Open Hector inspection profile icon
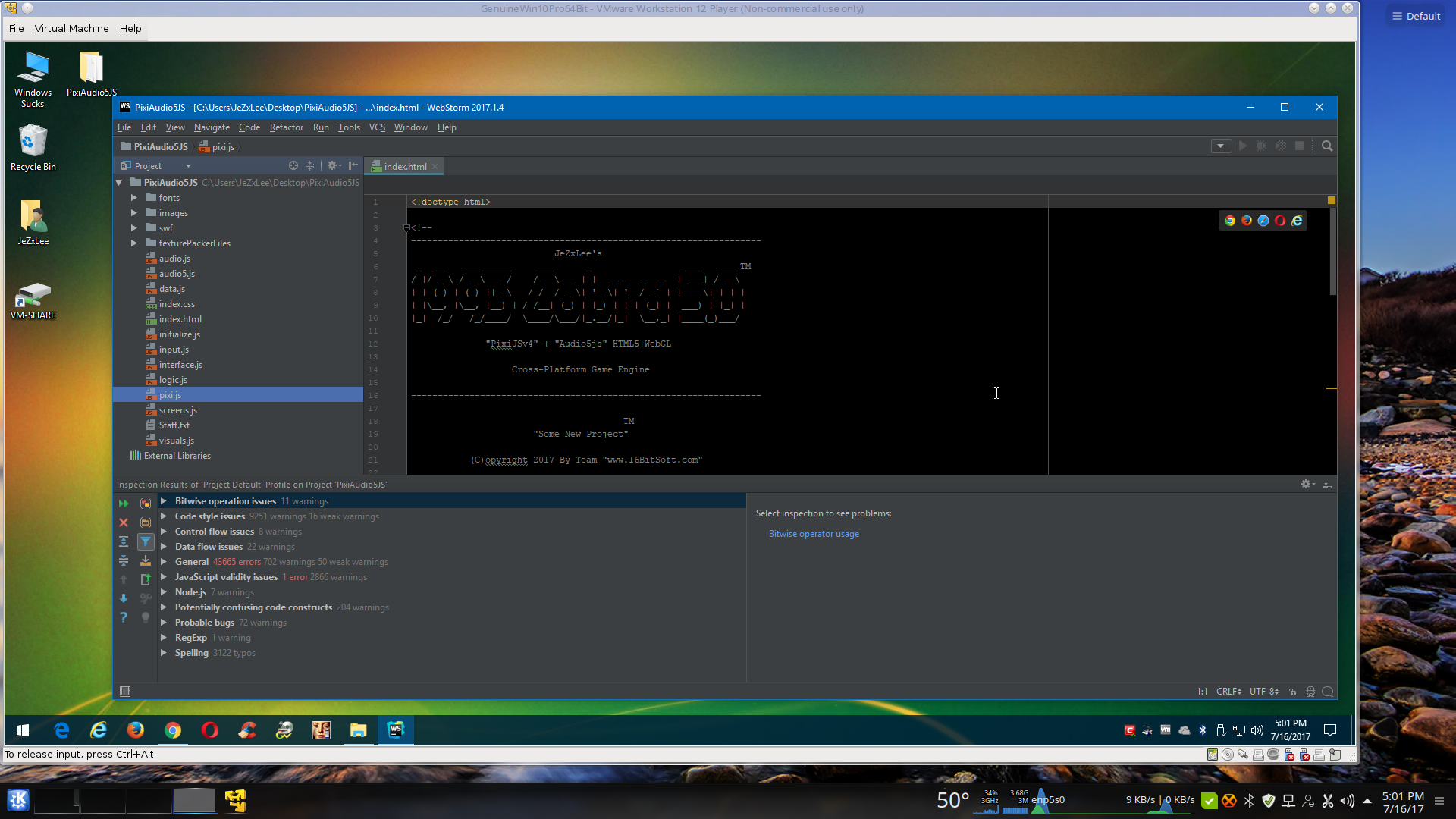Image resolution: width=1456 pixels, height=819 pixels. (1310, 692)
